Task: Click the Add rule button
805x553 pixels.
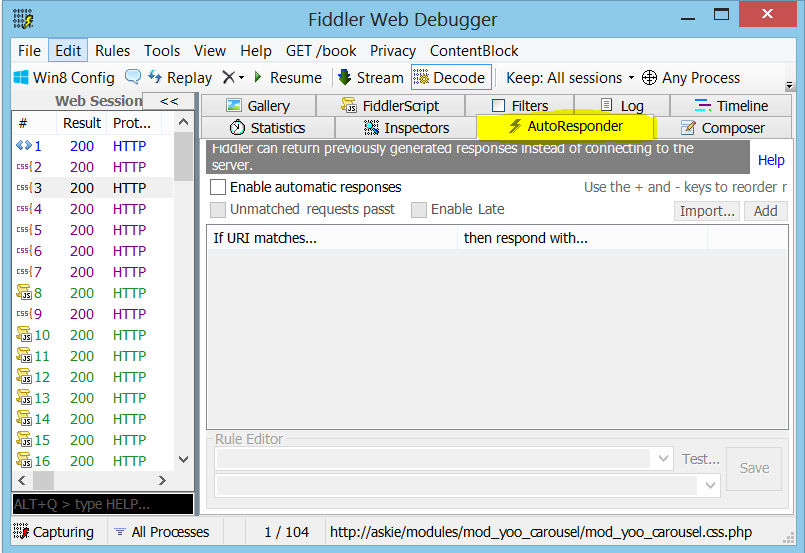Action: pos(765,211)
